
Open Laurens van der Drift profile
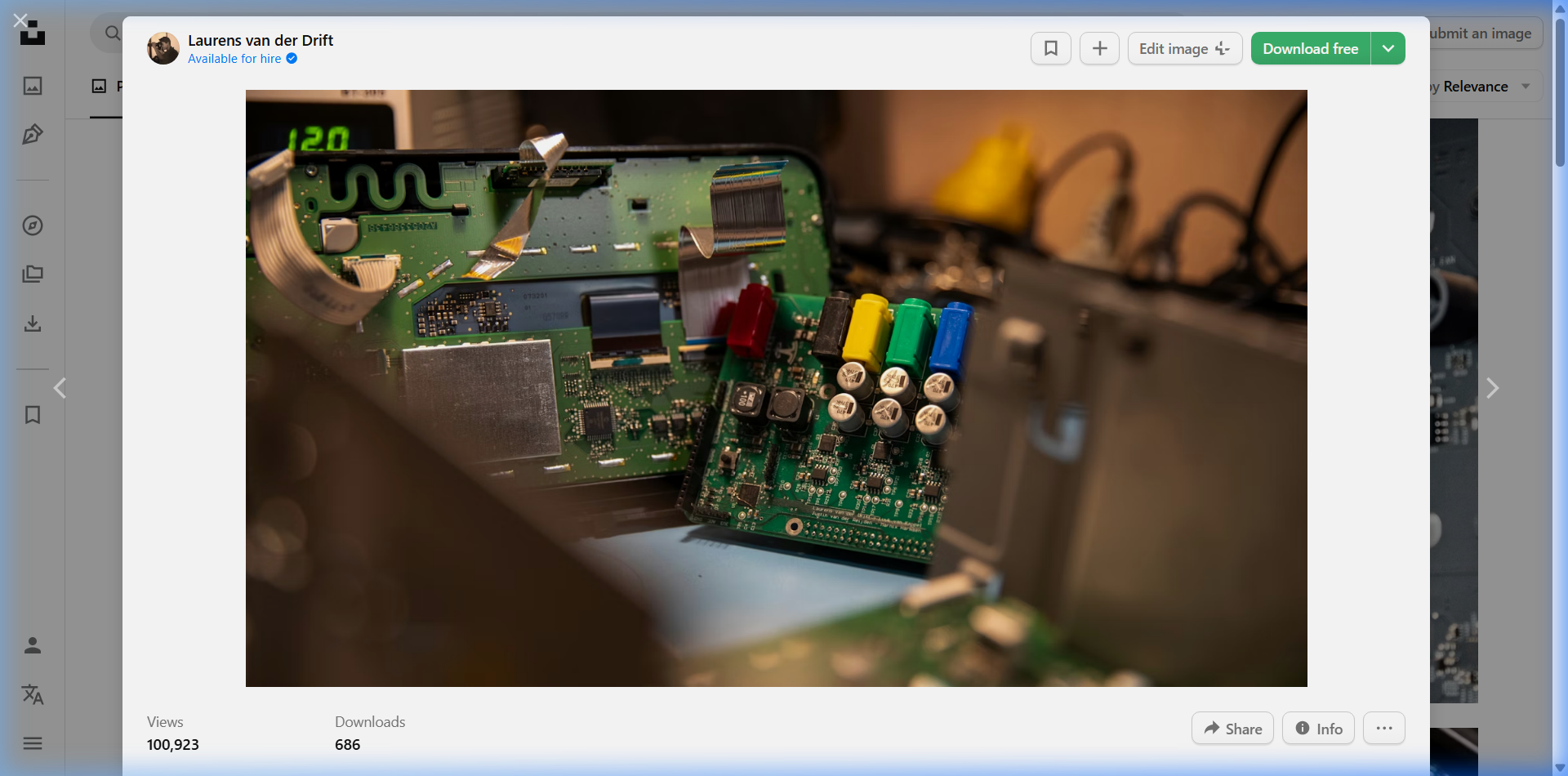click(261, 40)
